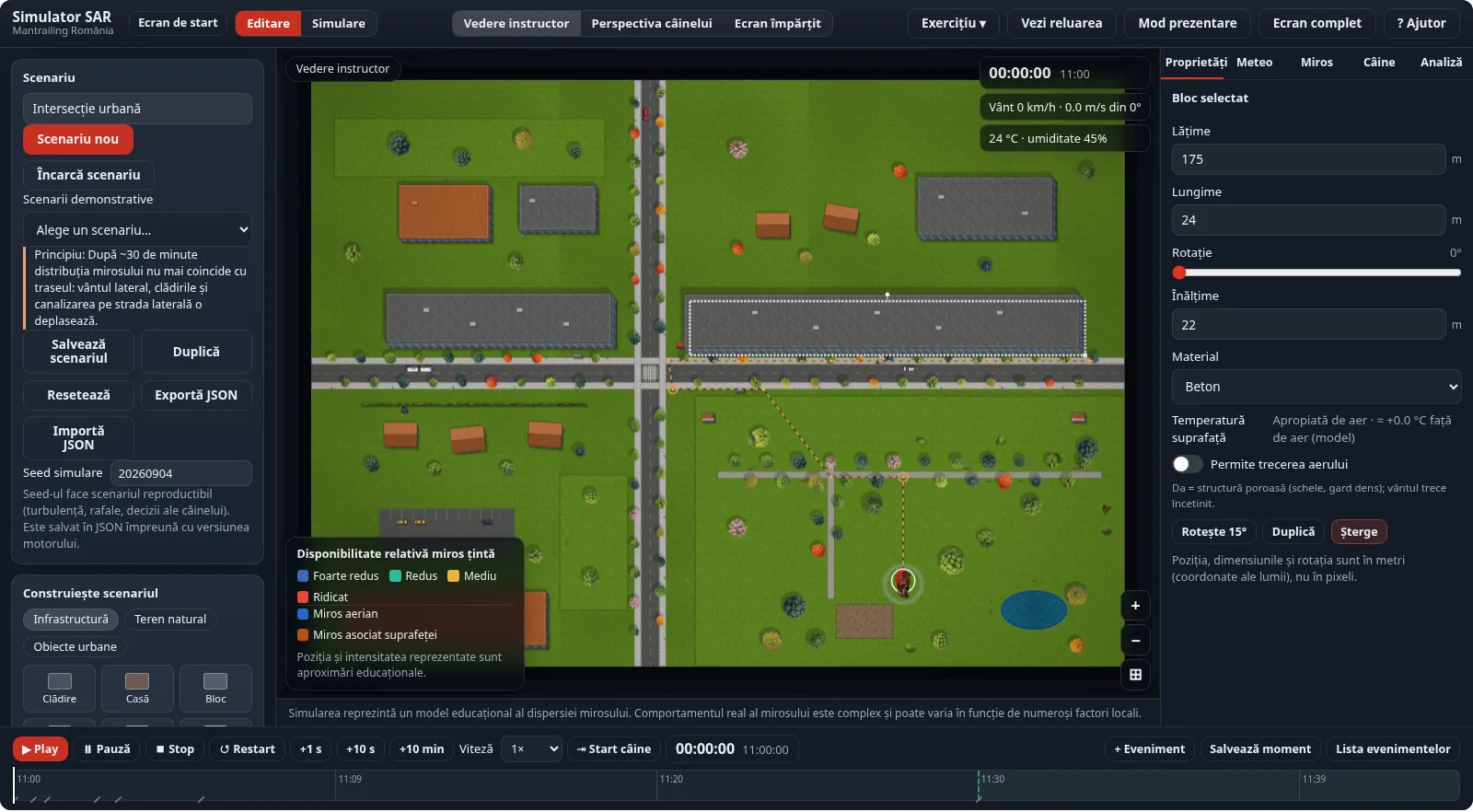The height and width of the screenshot is (812, 1473).
Task: Click the Șterge button for selected block
Action: (1359, 532)
